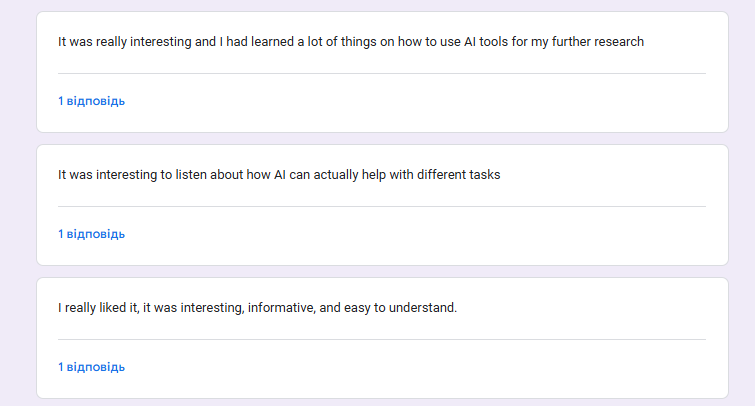Click the divider line in the second response card
Image resolution: width=755 pixels, height=406 pixels.
[x=381, y=207]
